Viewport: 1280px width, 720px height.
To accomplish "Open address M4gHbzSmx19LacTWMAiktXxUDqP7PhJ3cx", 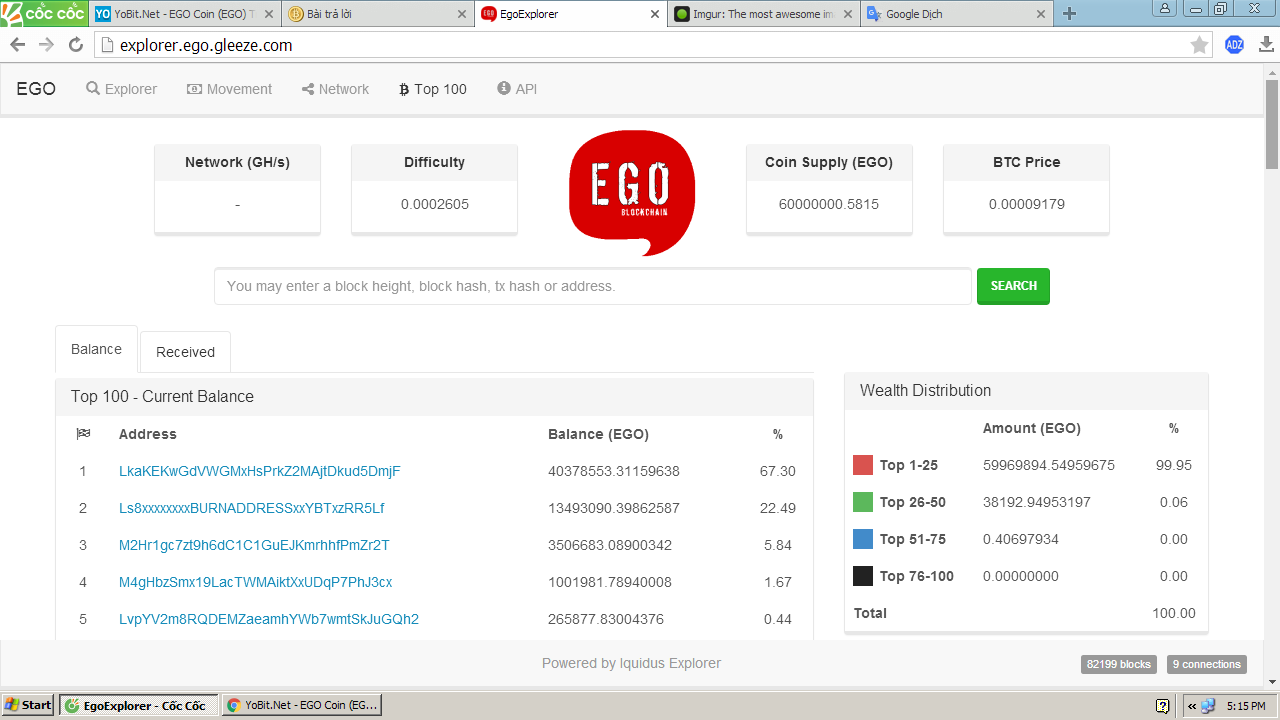I will [255, 582].
